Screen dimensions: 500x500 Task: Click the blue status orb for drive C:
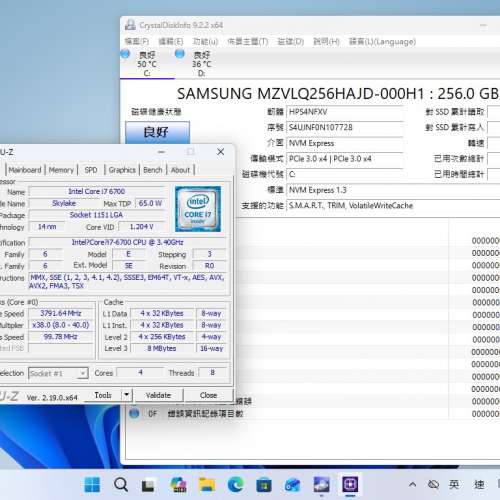125,54
